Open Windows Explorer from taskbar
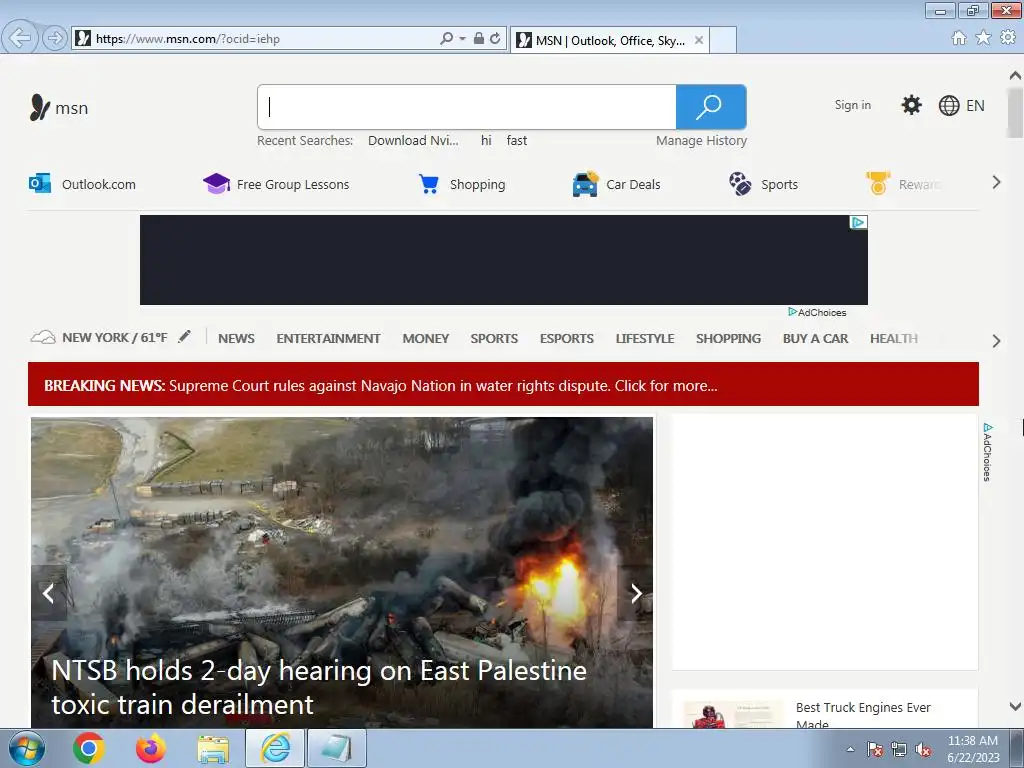This screenshot has width=1024, height=768. pos(213,749)
